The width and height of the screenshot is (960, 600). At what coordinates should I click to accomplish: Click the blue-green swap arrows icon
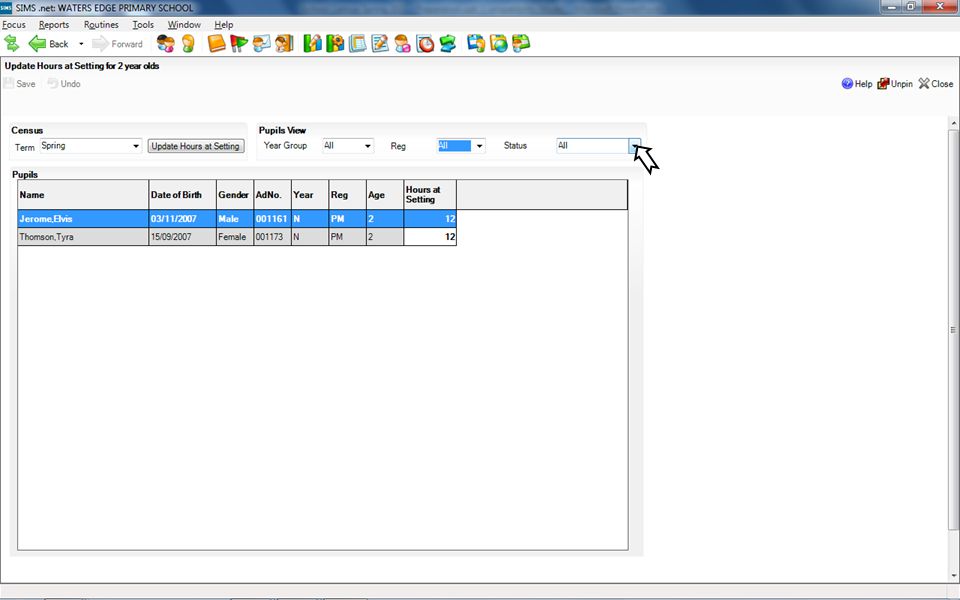point(448,43)
